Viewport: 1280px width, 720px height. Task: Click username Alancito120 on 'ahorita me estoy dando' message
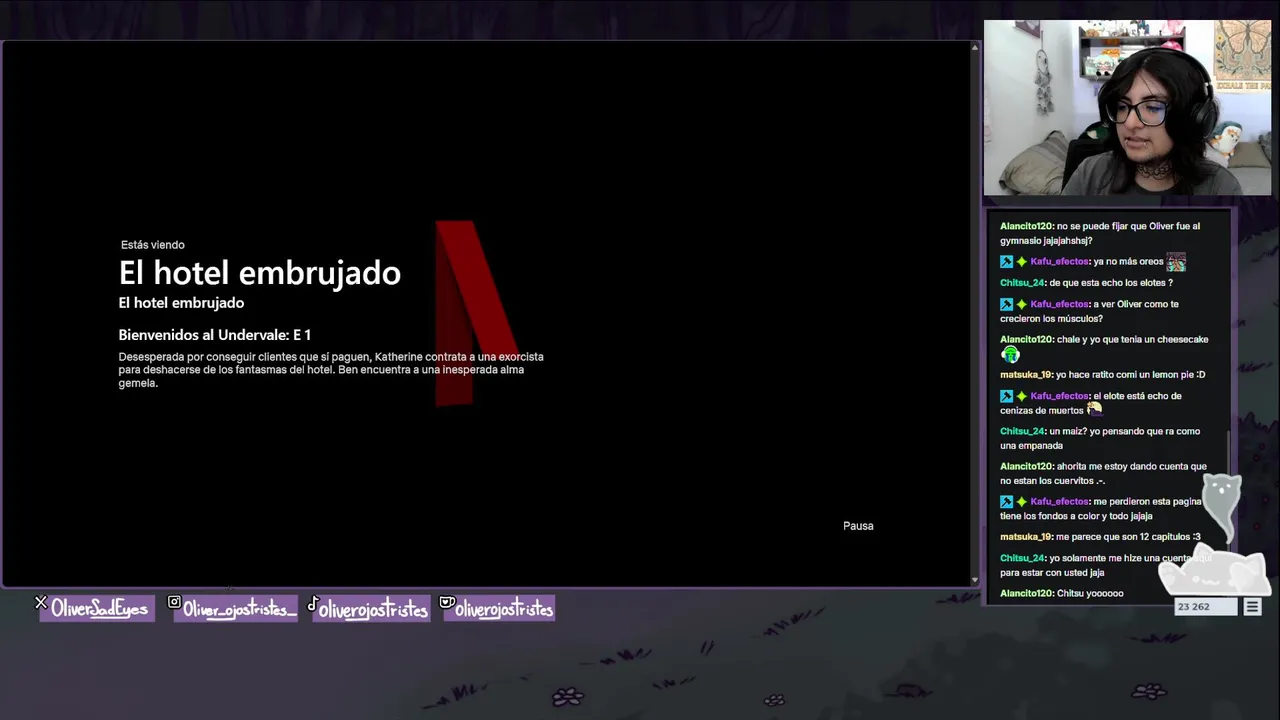[1026, 467]
